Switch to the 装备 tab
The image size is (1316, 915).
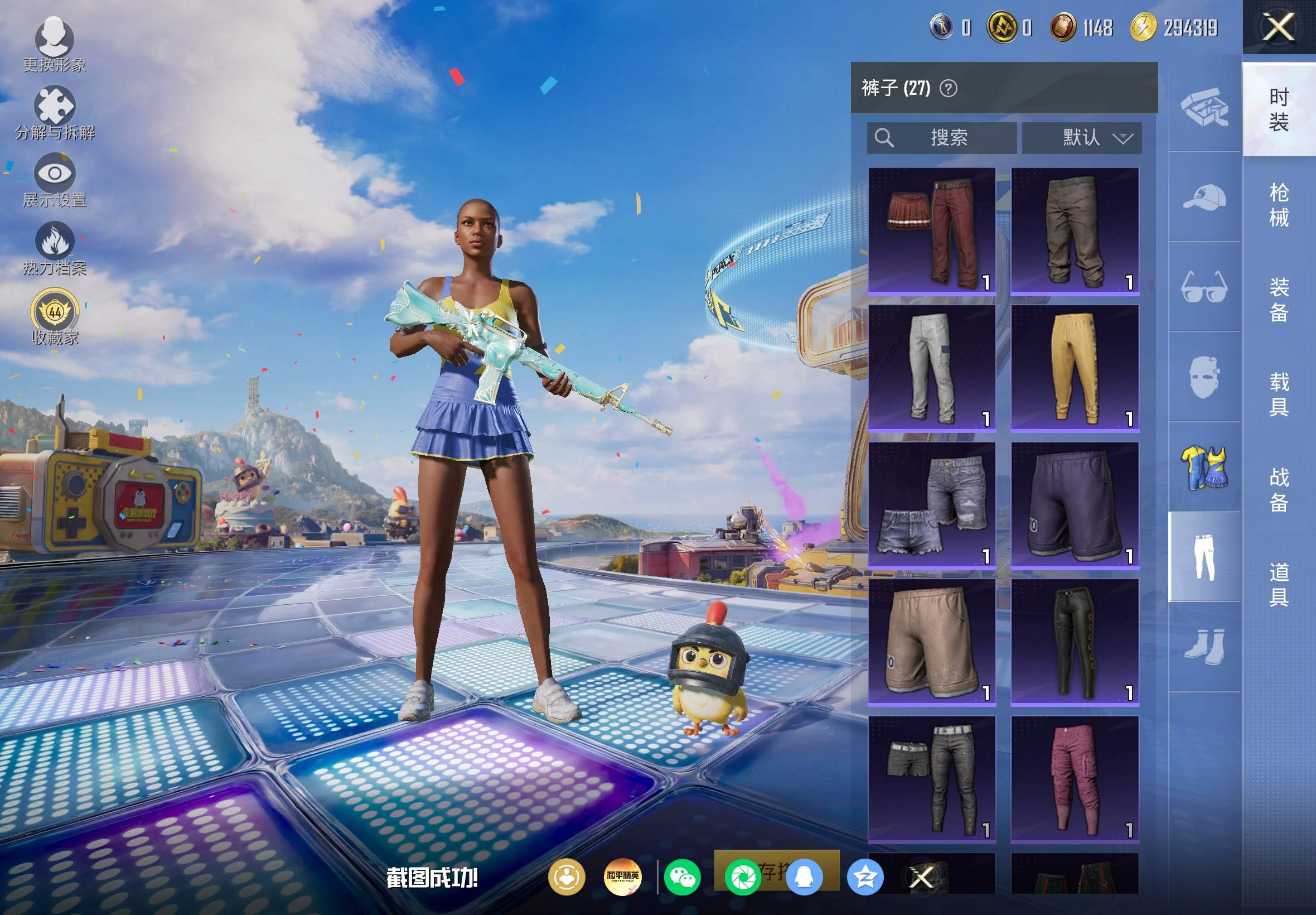tap(1279, 300)
